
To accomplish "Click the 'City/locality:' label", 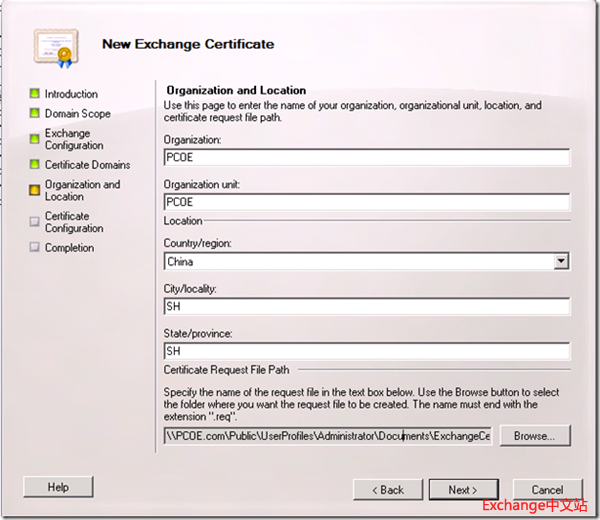I will [190, 289].
